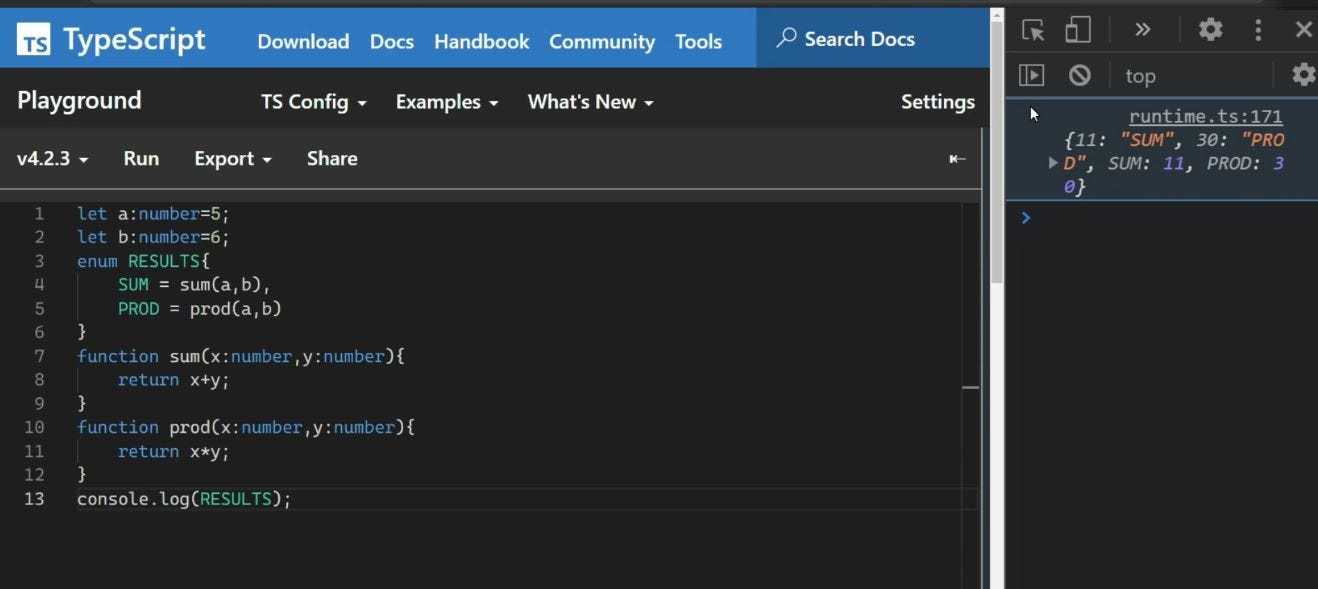Screen dimensions: 1318x589
Task: Open the Community nav item
Action: (602, 41)
